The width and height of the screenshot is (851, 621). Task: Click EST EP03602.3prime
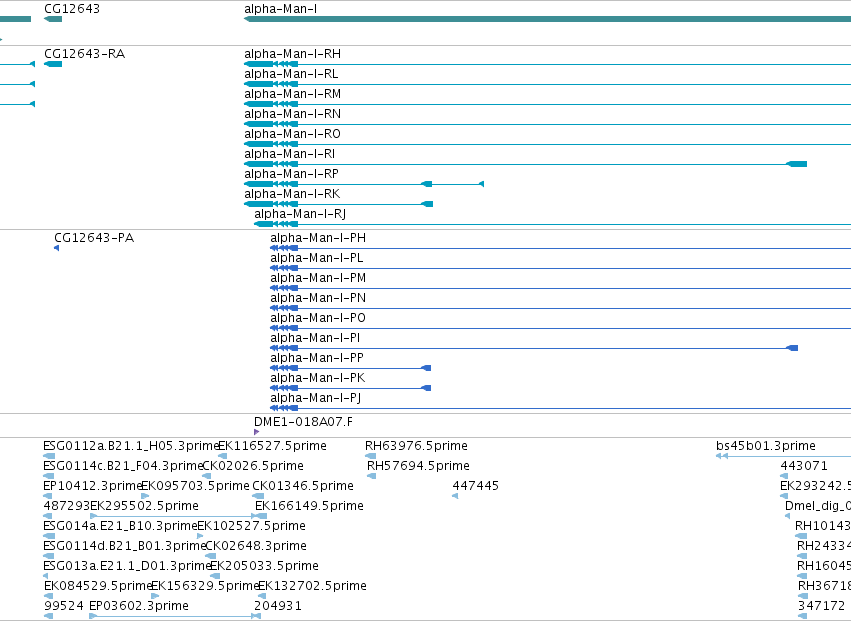pos(139,606)
